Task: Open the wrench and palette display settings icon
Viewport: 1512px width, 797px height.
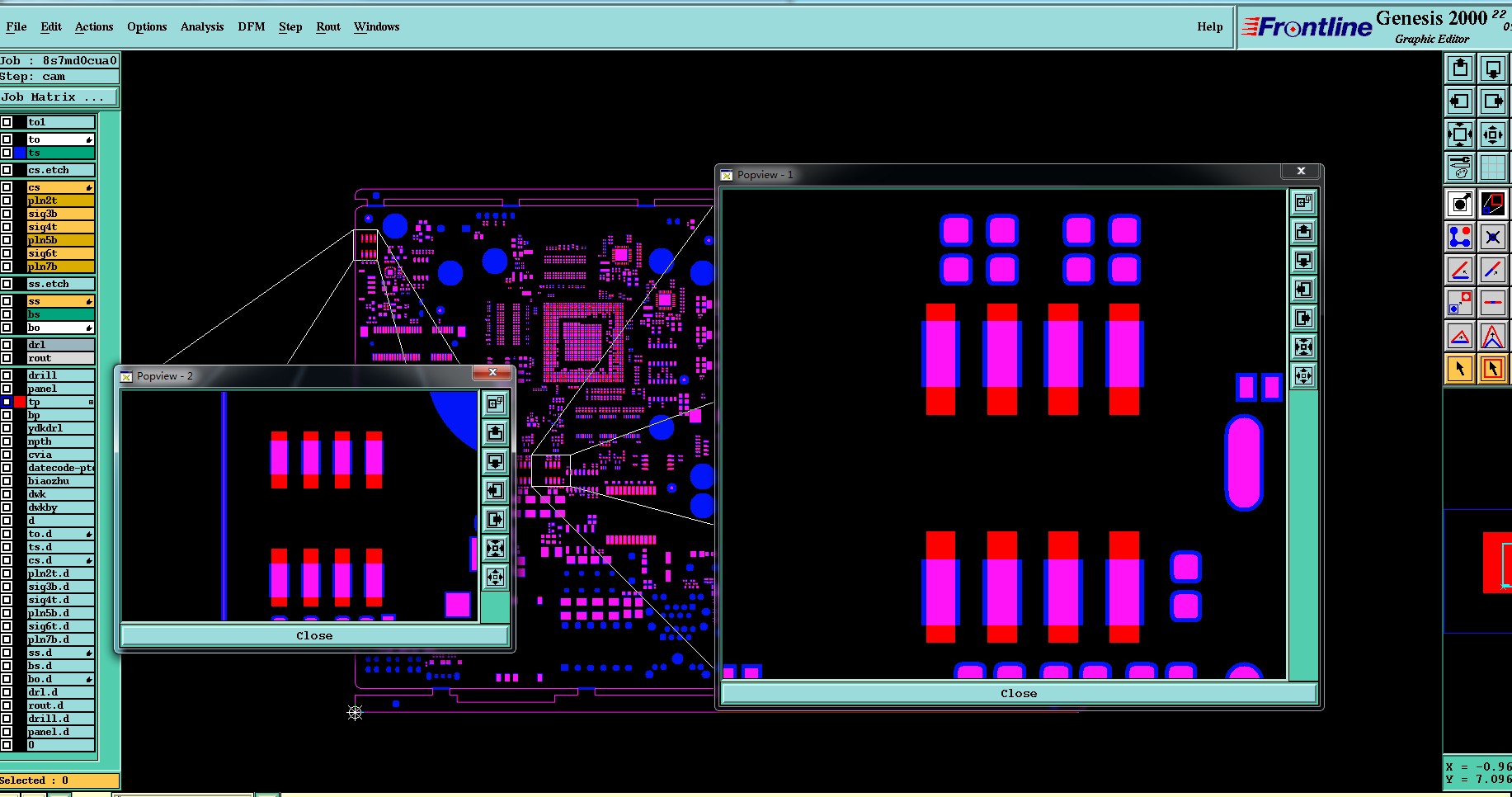Action: pyautogui.click(x=1460, y=167)
